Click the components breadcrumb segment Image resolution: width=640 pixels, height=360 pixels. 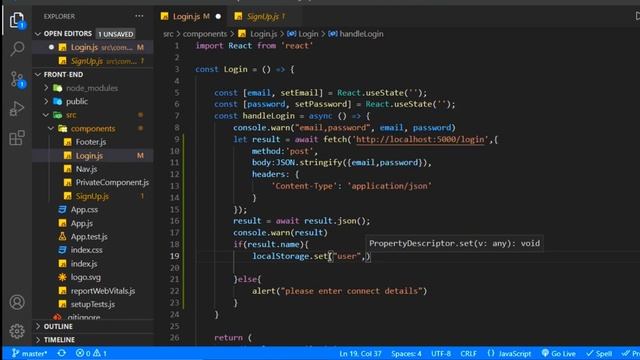pos(204,34)
